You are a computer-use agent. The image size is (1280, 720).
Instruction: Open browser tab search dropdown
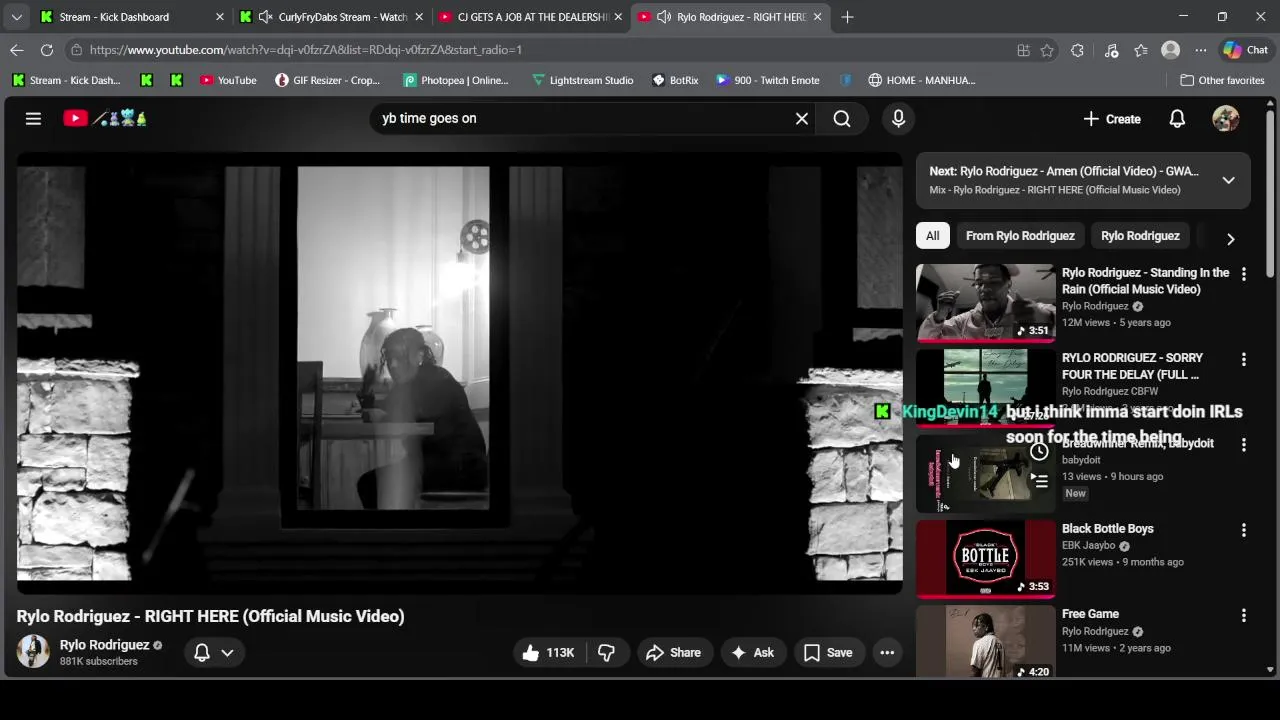pos(16,17)
